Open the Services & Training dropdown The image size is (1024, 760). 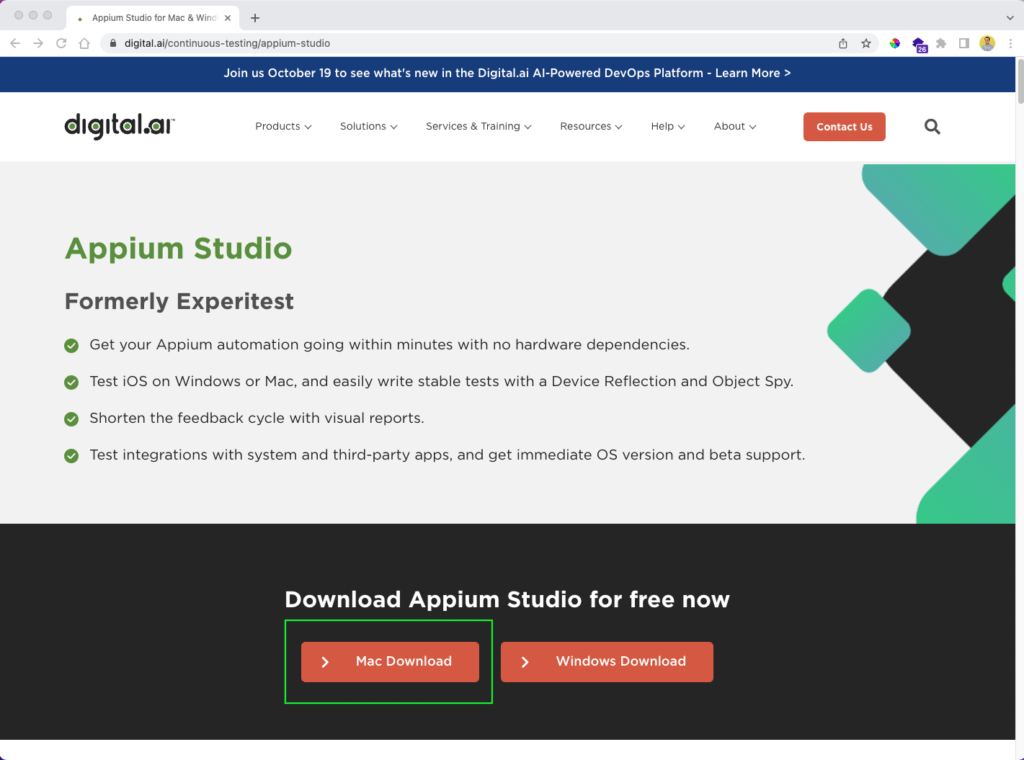click(478, 127)
